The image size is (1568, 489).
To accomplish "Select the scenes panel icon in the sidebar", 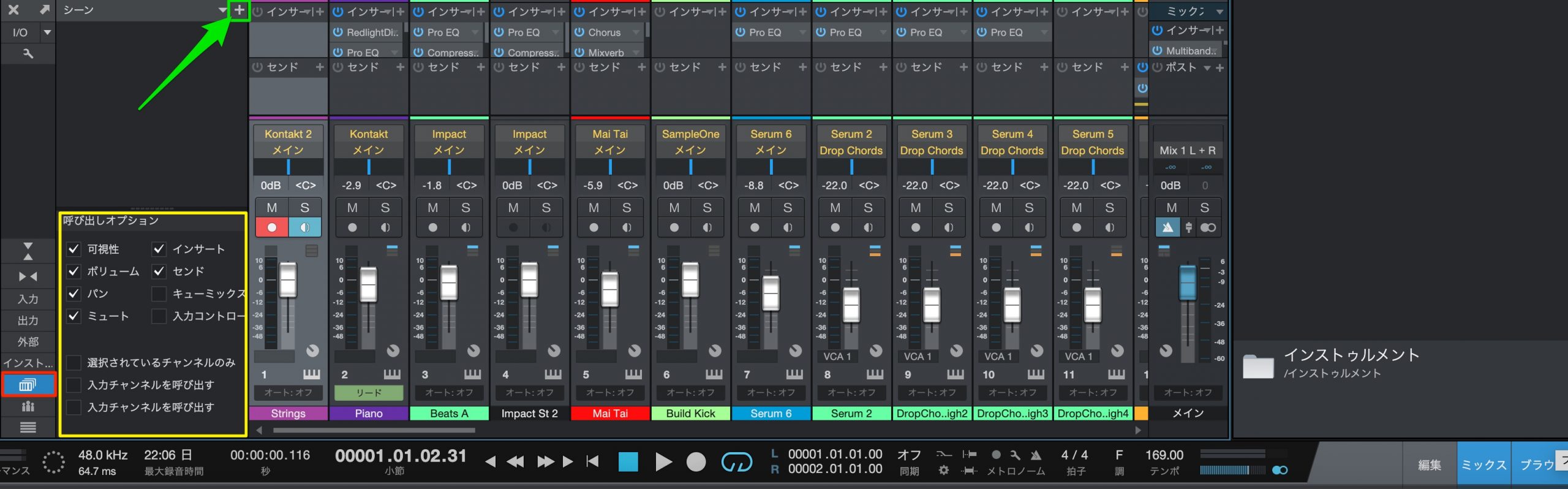I will (28, 385).
